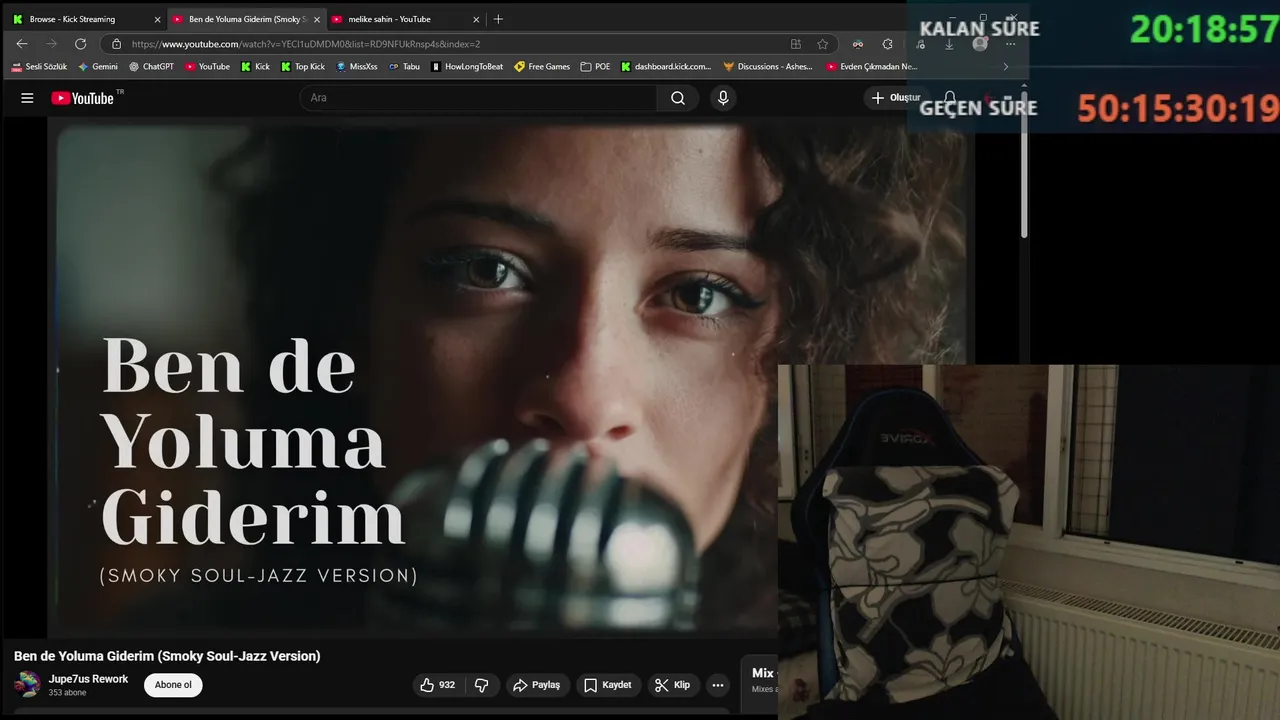Click the YouTube search magnifier button
The image size is (1280, 720).
[x=678, y=98]
